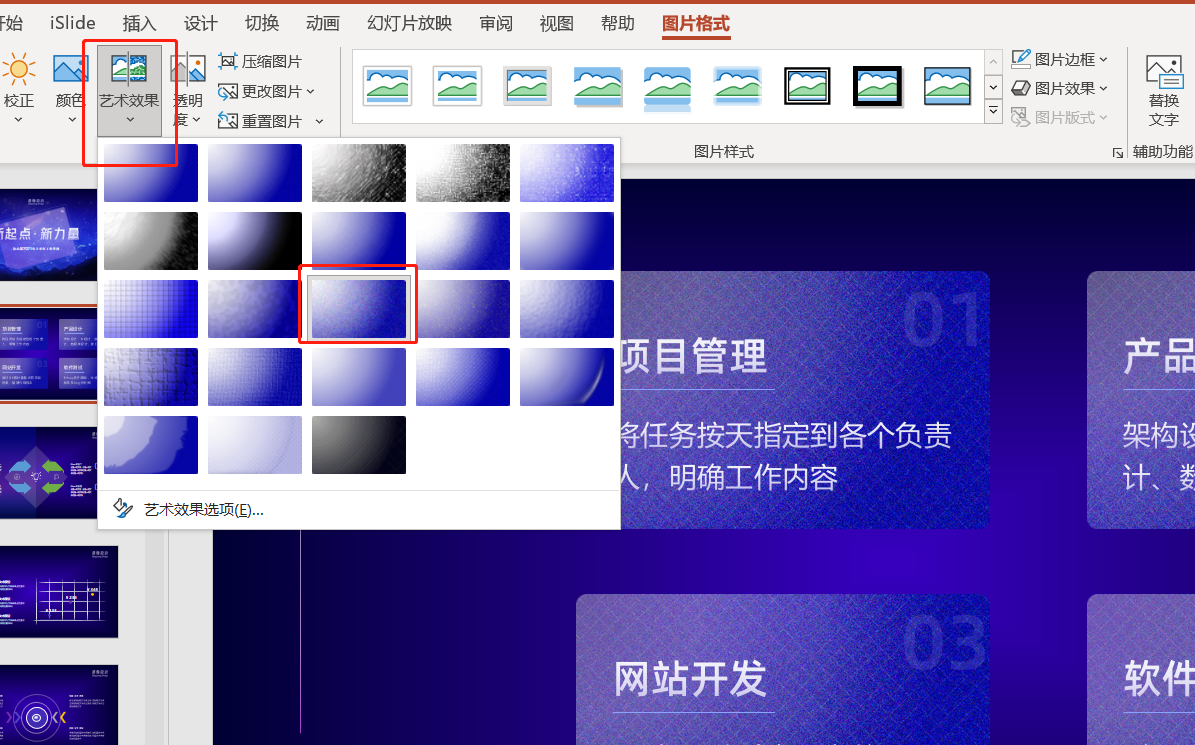The height and width of the screenshot is (745, 1195).
Task: Open the 颜色 color tool
Action: (x=69, y=88)
